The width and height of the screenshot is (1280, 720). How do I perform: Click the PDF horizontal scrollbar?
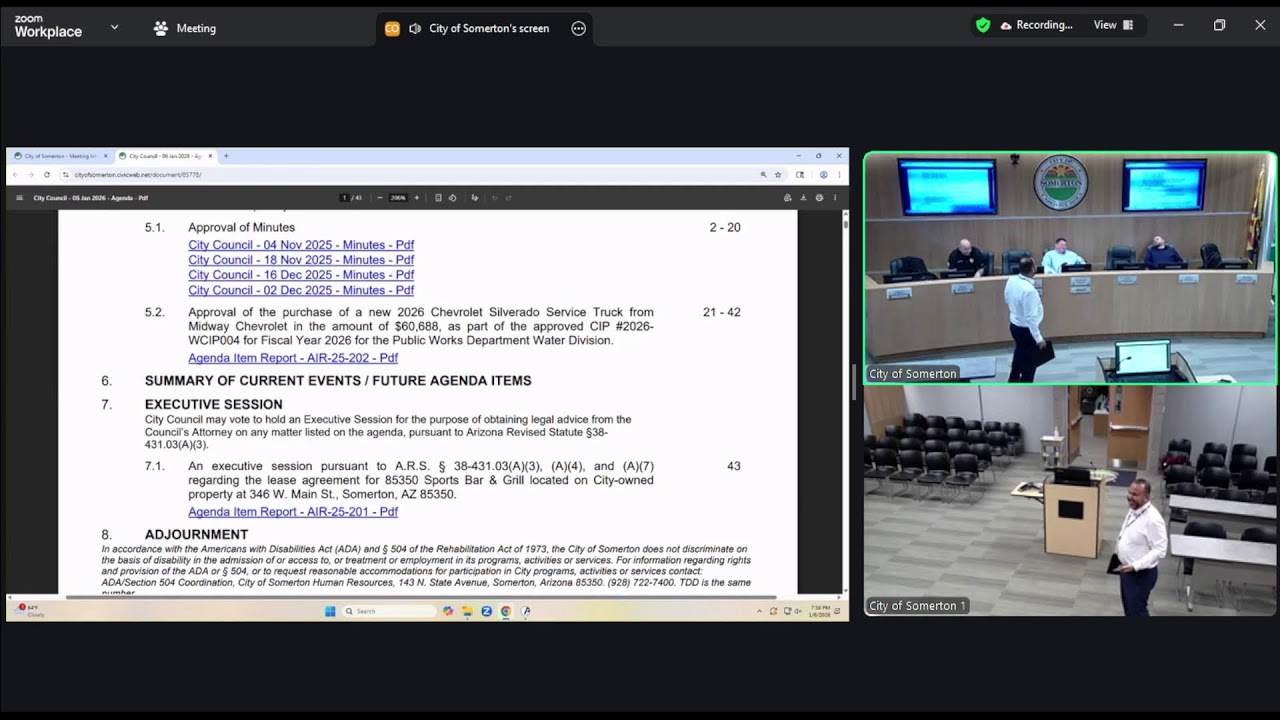(x=420, y=597)
